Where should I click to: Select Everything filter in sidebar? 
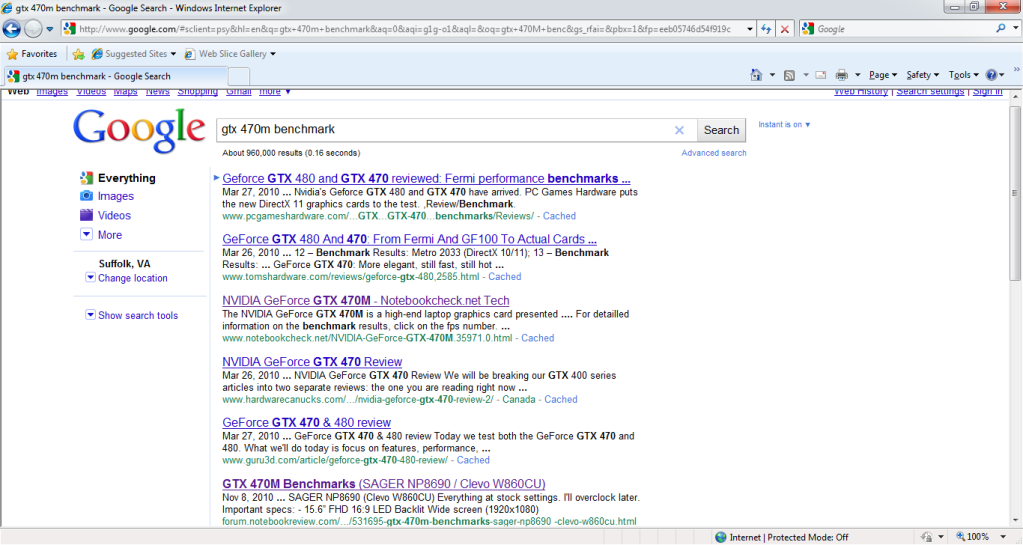coord(127,178)
